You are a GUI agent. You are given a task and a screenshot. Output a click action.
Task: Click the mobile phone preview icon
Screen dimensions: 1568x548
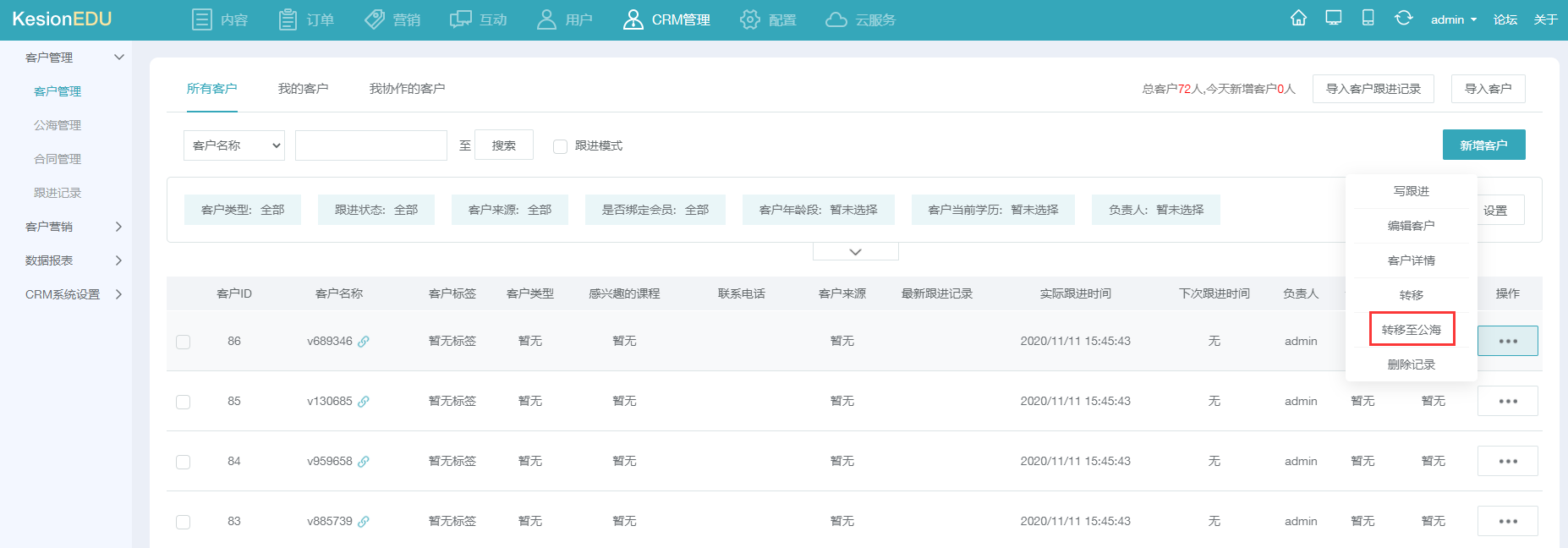1368,19
